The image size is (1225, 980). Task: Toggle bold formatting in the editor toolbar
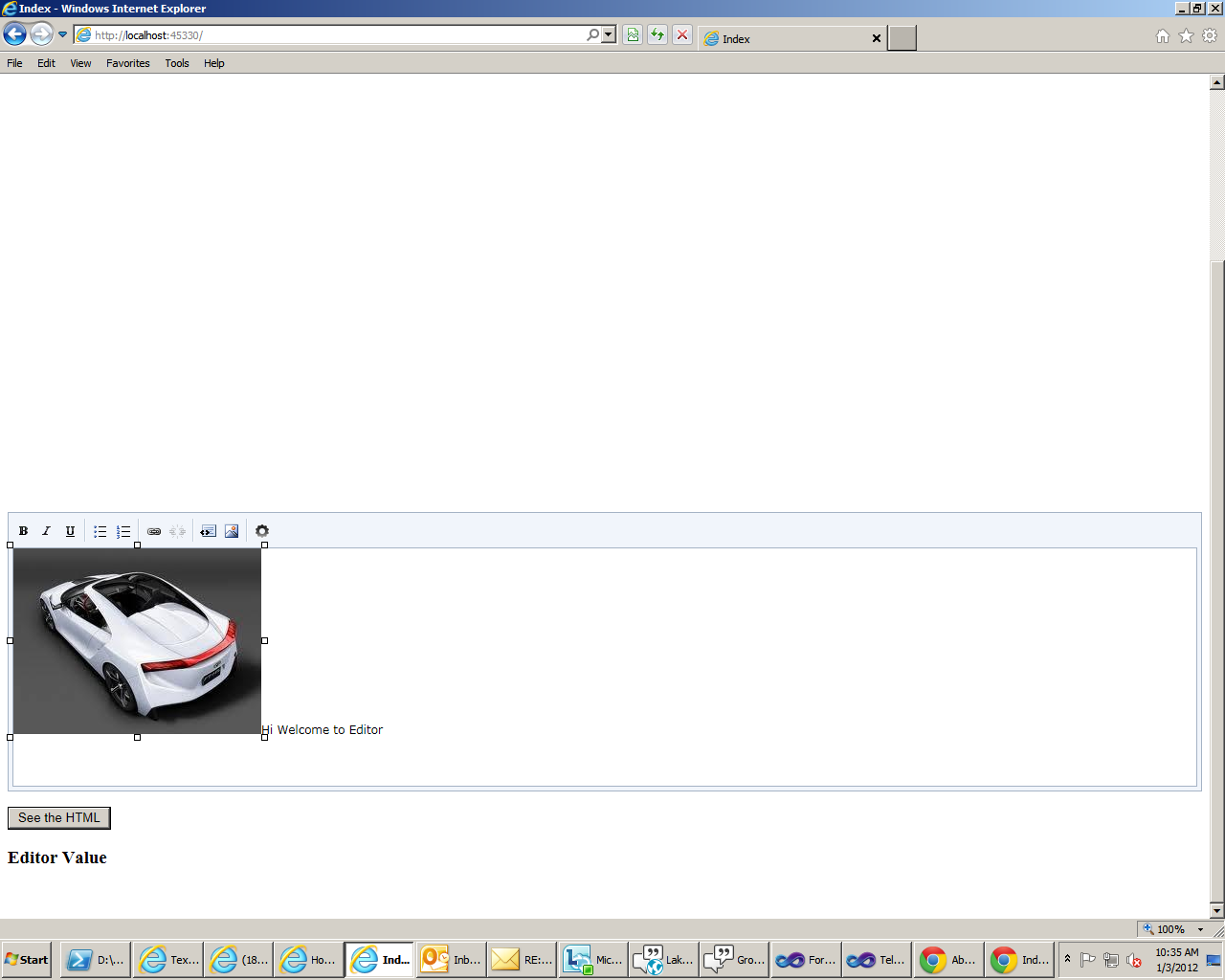(23, 531)
